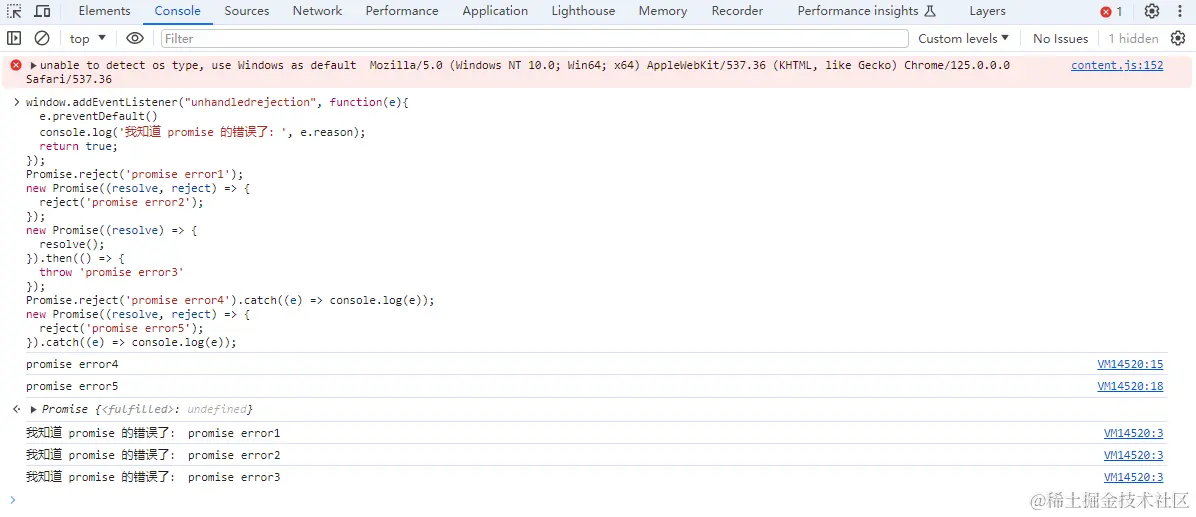1196x517 pixels.
Task: Click the log message ending promise error3
Action: coord(153,477)
